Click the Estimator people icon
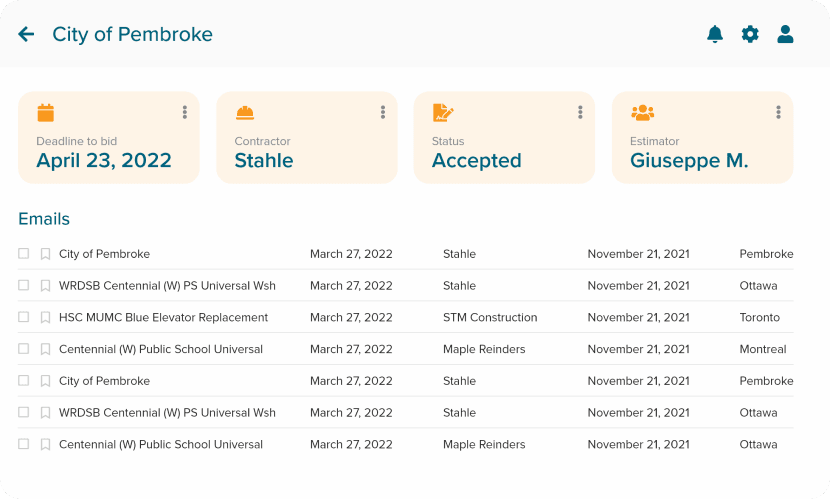Image resolution: width=830 pixels, height=499 pixels. (642, 113)
